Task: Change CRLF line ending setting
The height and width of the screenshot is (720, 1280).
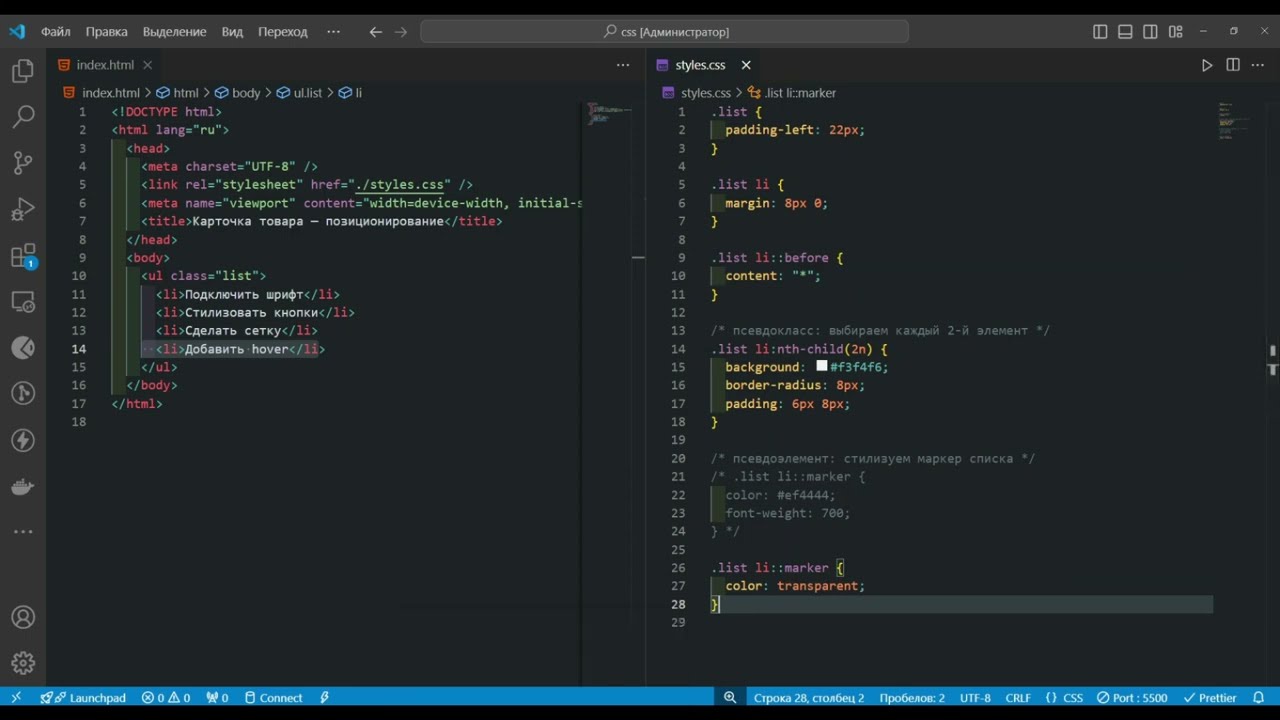Action: click(x=1018, y=698)
